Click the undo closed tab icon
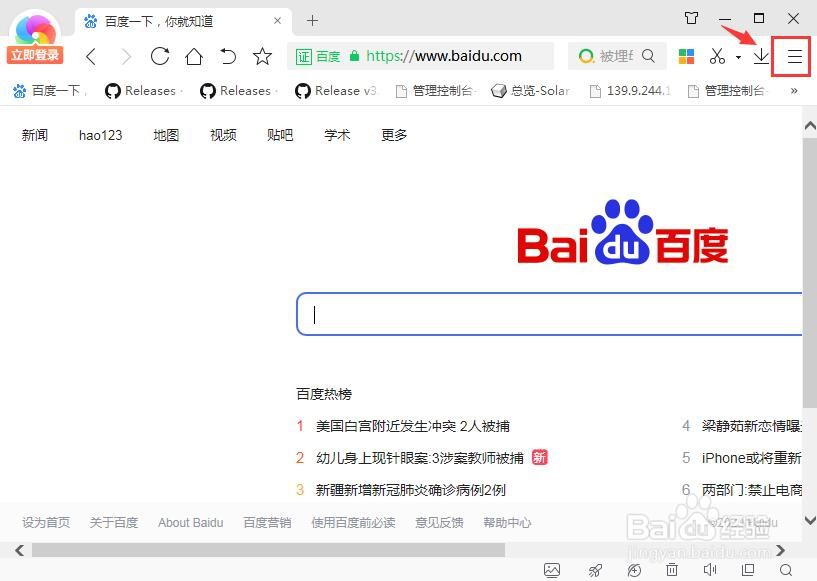 (x=228, y=56)
